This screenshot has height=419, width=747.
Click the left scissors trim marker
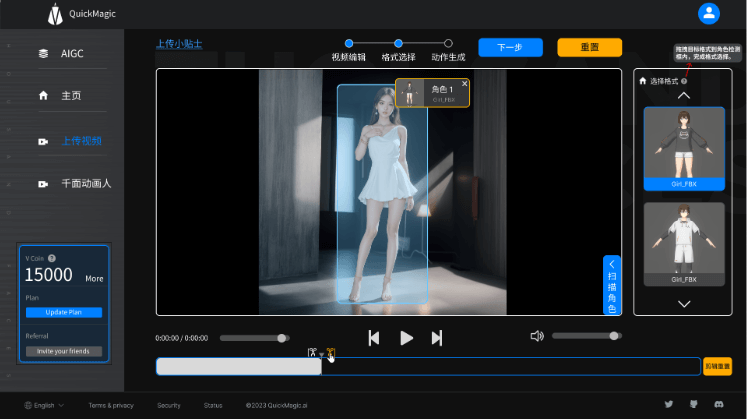coord(312,352)
